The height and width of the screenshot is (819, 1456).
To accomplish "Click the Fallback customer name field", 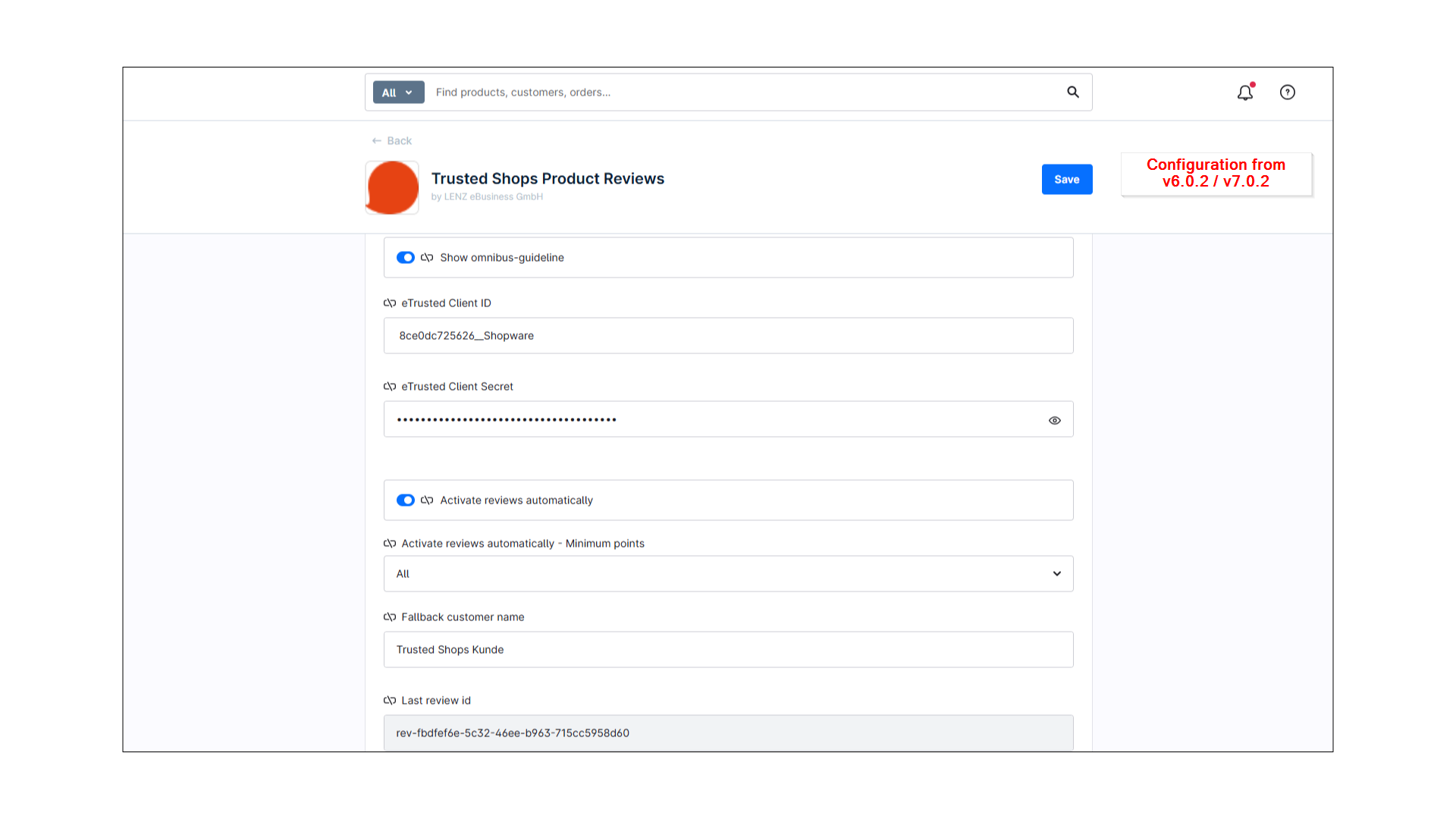I will [x=729, y=650].
